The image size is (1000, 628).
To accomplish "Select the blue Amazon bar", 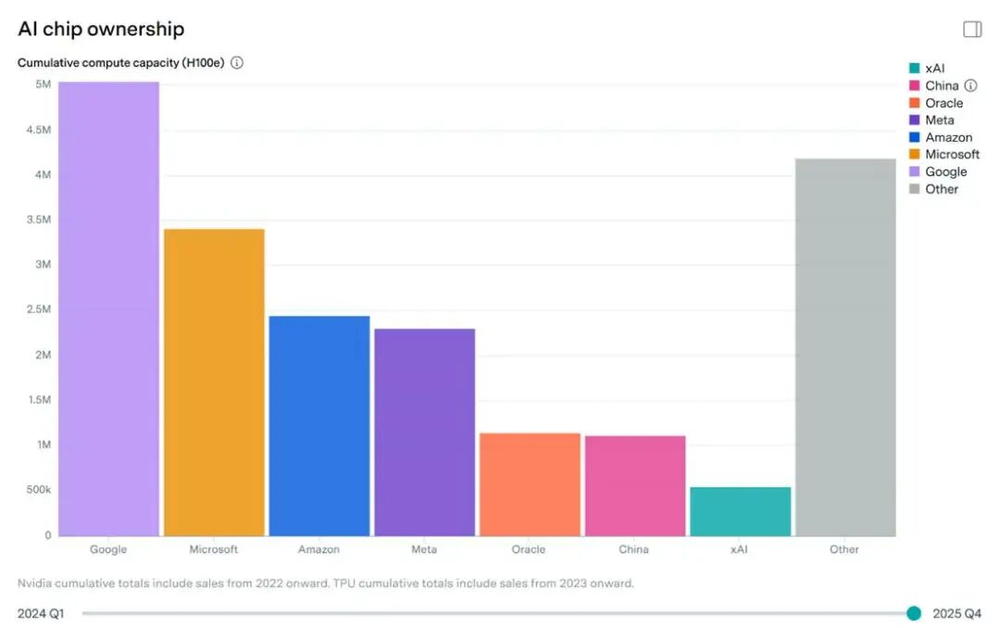I will (319, 425).
